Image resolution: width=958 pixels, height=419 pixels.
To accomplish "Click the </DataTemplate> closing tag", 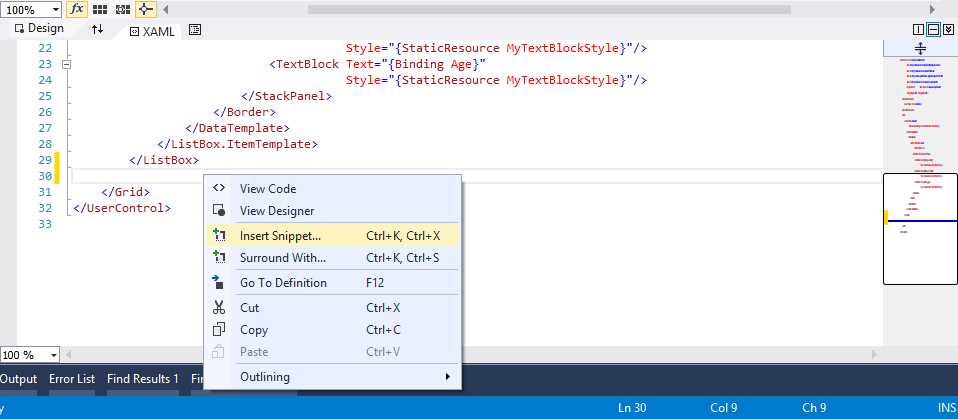I will (238, 128).
